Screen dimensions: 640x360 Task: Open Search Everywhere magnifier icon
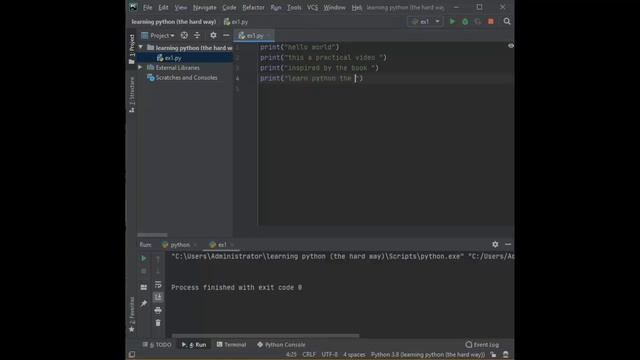507,21
